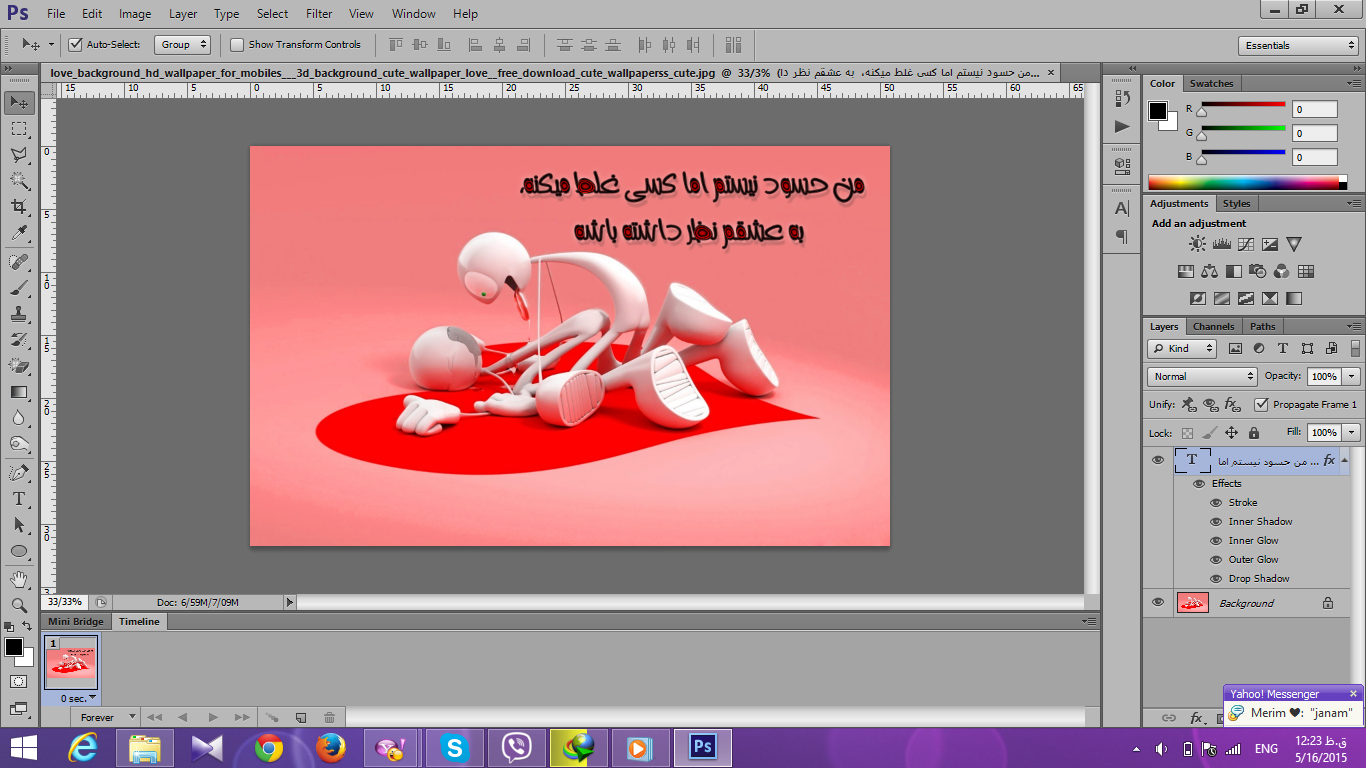The height and width of the screenshot is (768, 1366).
Task: Select the Crop tool
Action: tap(19, 207)
